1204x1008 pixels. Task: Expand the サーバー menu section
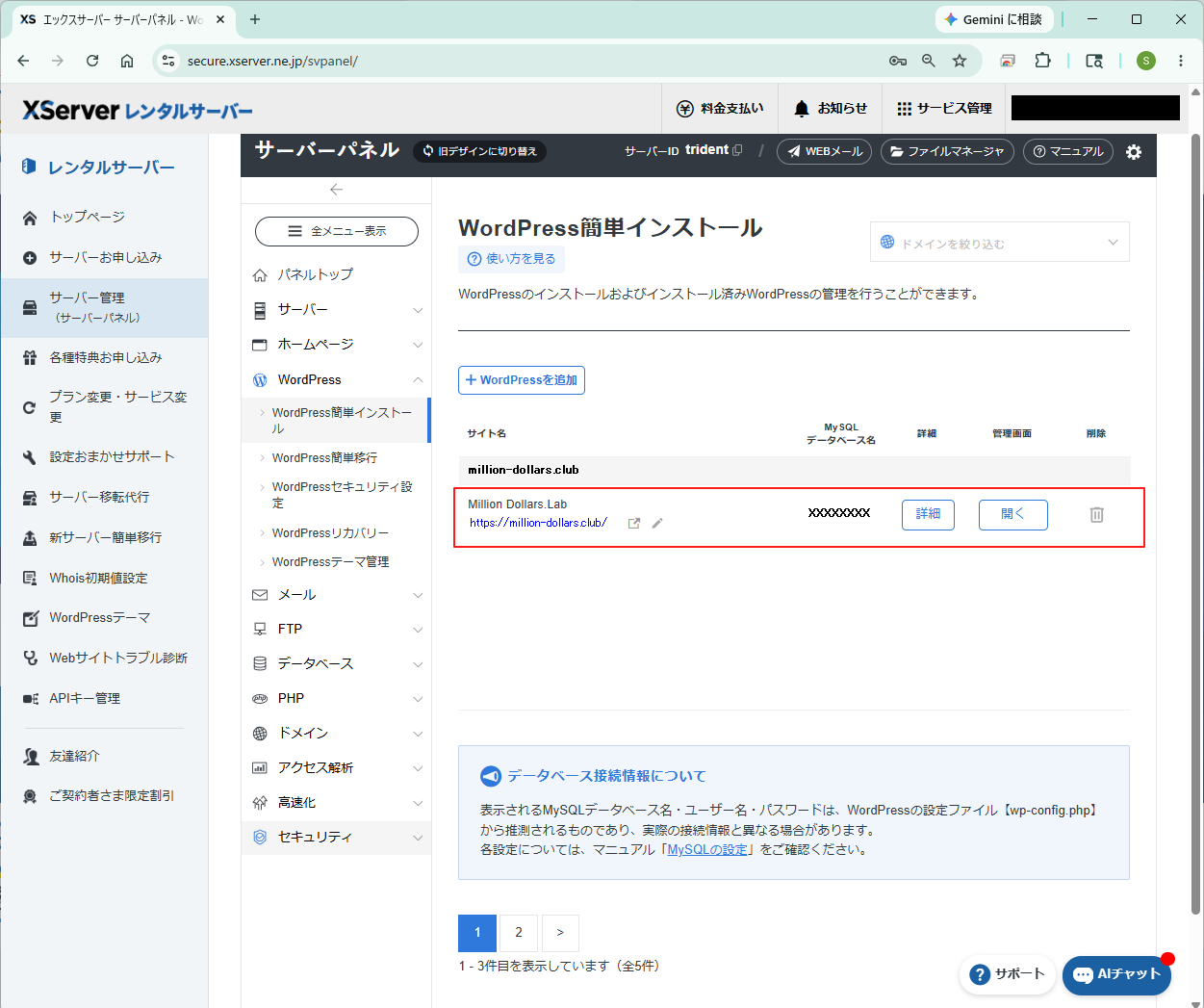pos(337,310)
